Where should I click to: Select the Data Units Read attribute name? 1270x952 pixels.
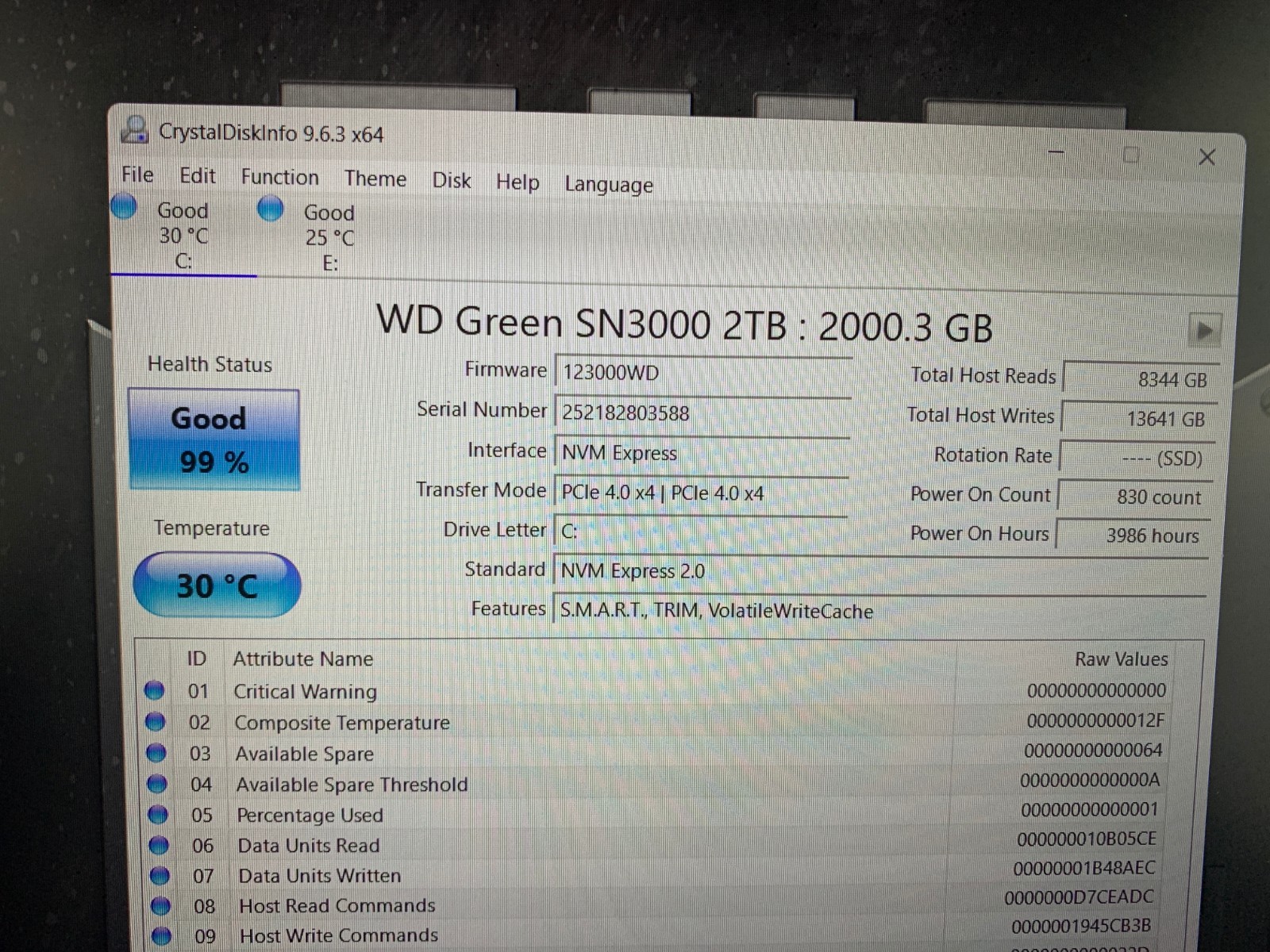tap(309, 846)
